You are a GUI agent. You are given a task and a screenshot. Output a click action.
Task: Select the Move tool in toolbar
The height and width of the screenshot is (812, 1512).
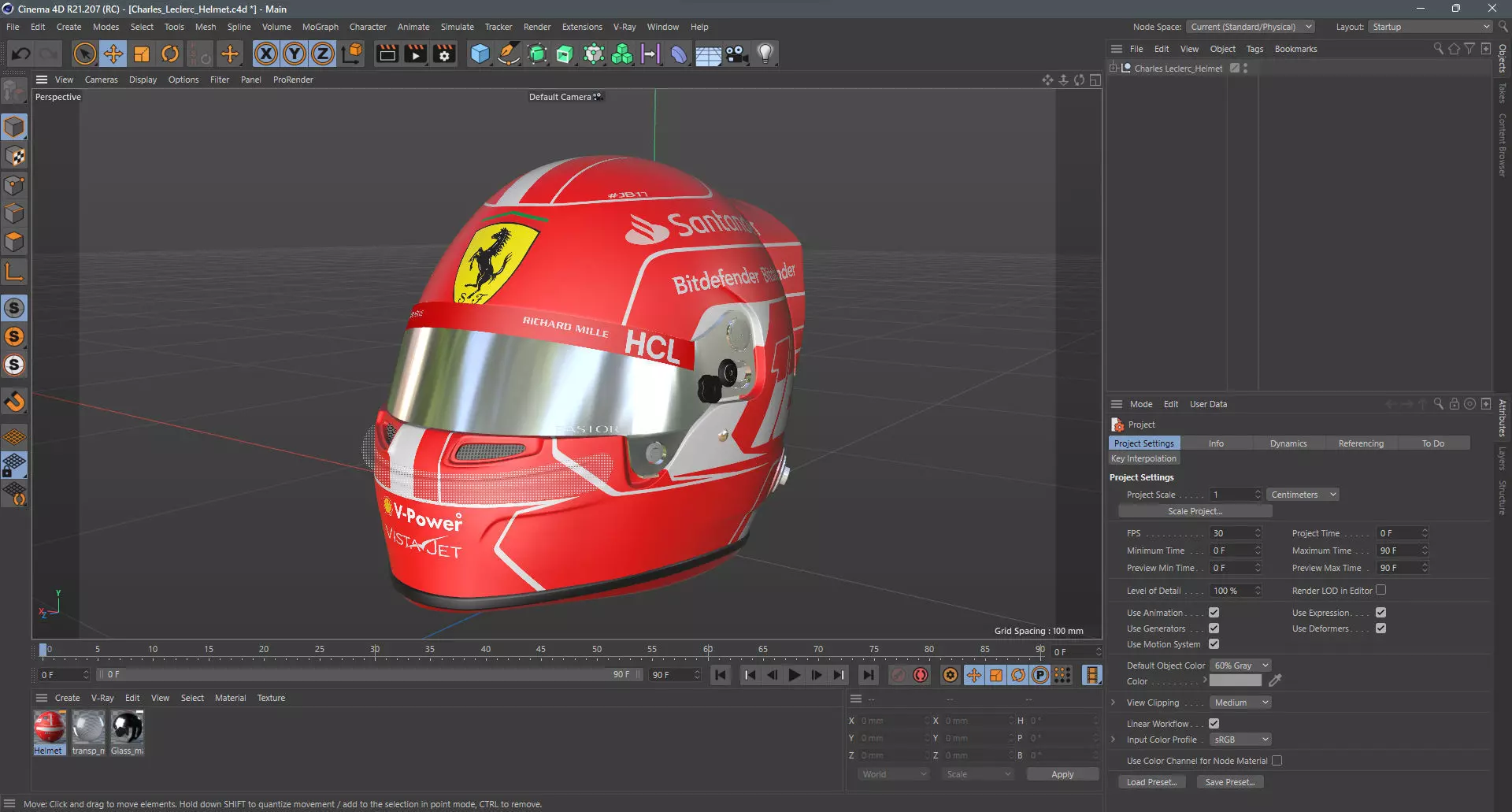(113, 54)
